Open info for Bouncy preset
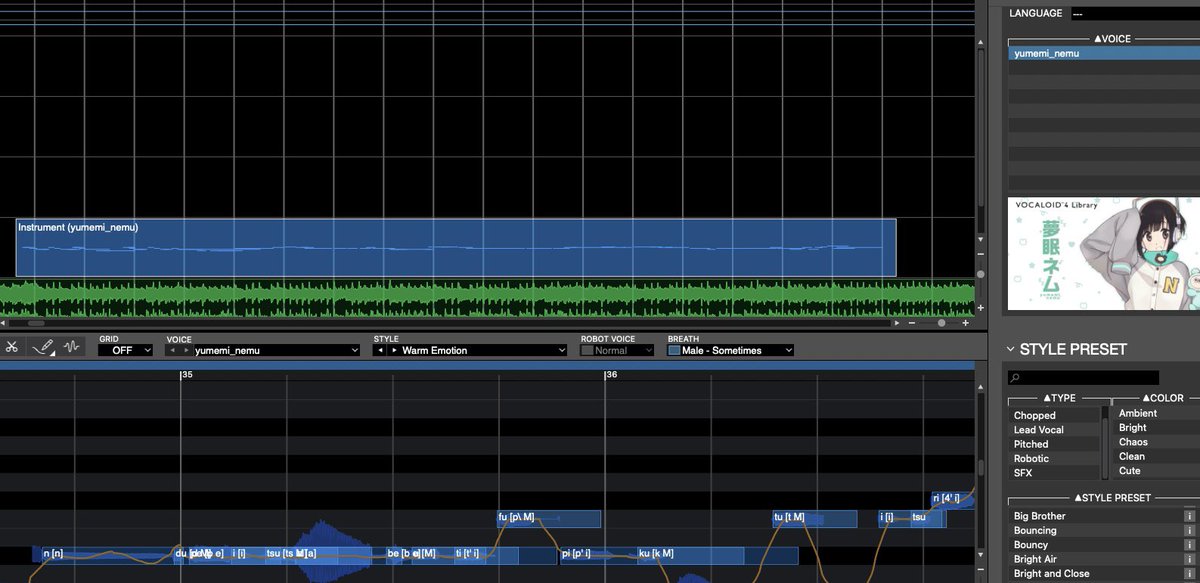Viewport: 1200px width, 583px height. click(x=1190, y=545)
